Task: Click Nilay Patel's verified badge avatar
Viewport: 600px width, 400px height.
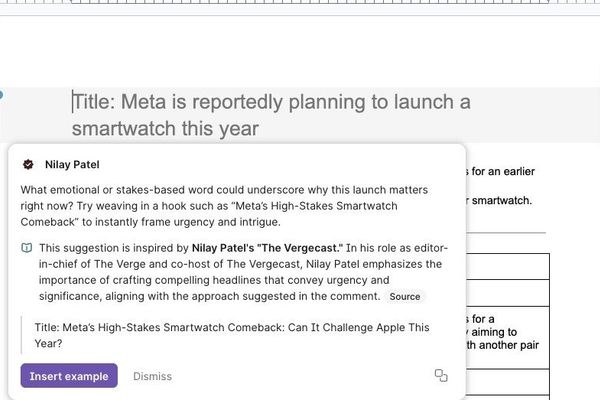Action: (x=29, y=164)
